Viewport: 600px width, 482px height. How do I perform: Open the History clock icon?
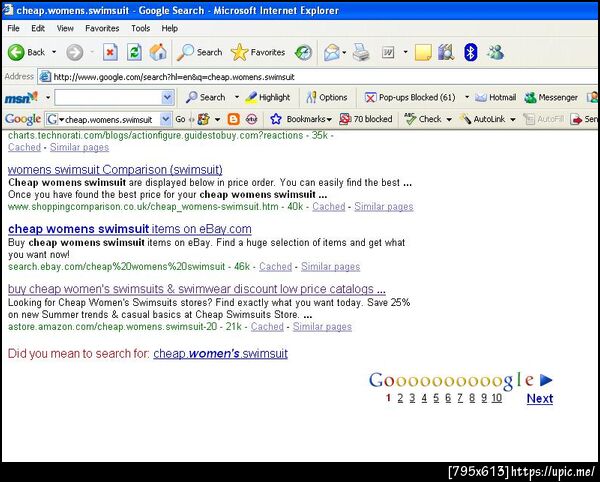click(x=303, y=52)
